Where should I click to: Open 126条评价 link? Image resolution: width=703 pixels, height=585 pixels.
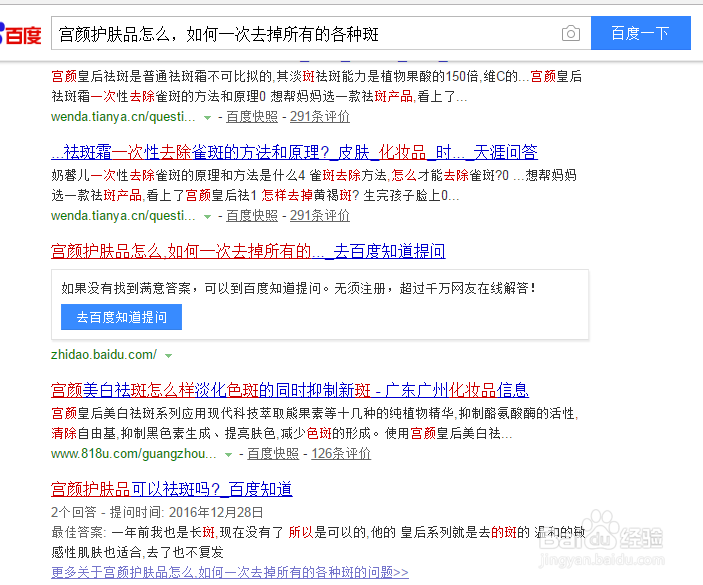tap(341, 454)
